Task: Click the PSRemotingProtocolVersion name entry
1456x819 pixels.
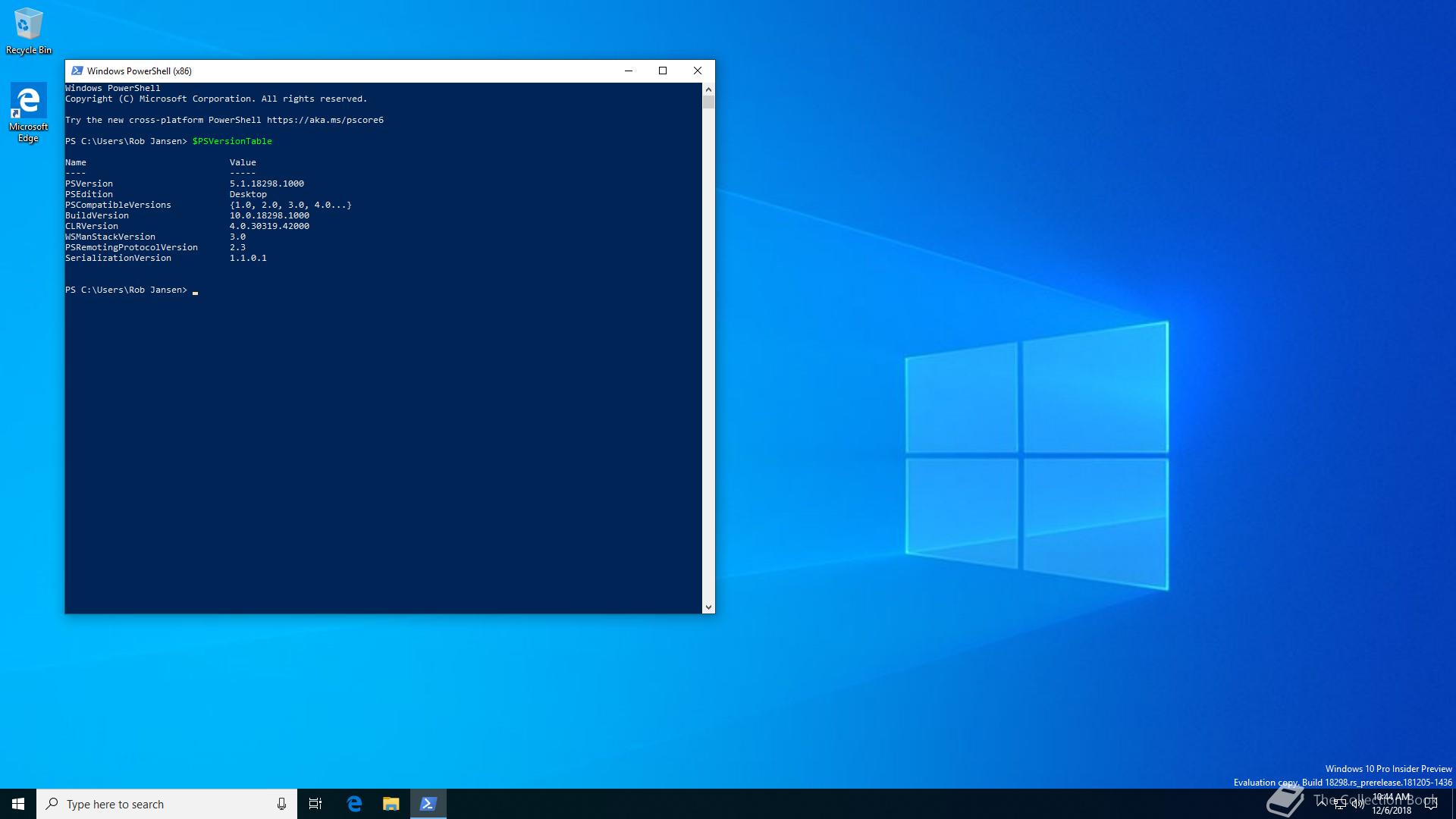Action: (131, 247)
